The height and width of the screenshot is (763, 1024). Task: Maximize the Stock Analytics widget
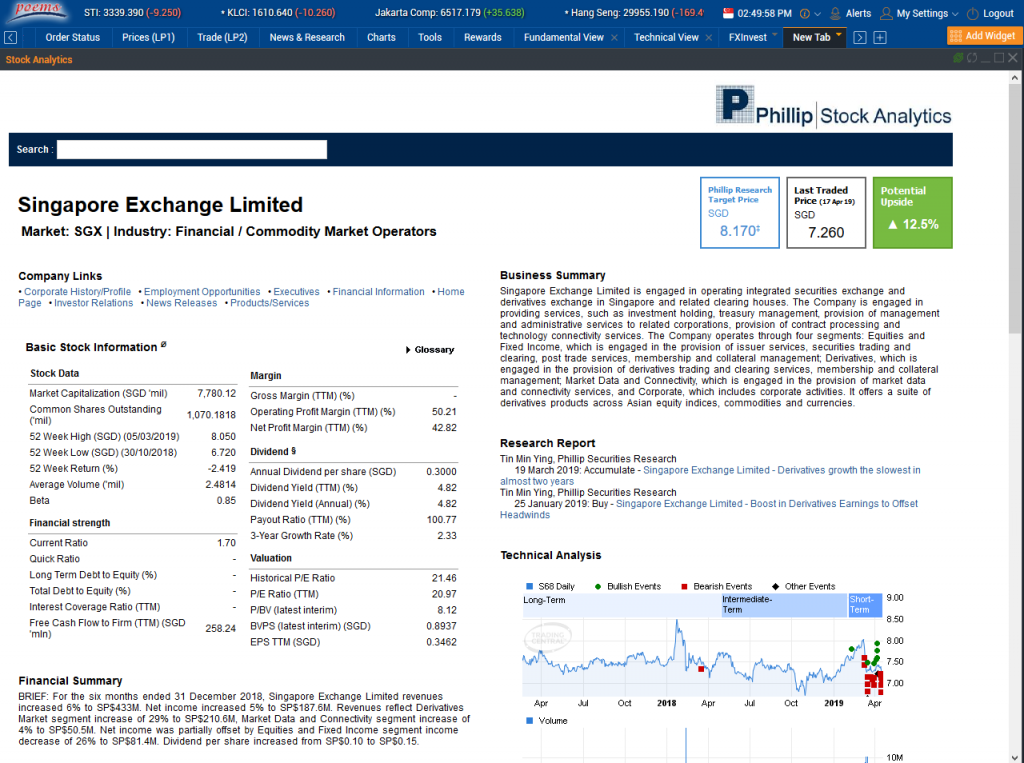(999, 57)
